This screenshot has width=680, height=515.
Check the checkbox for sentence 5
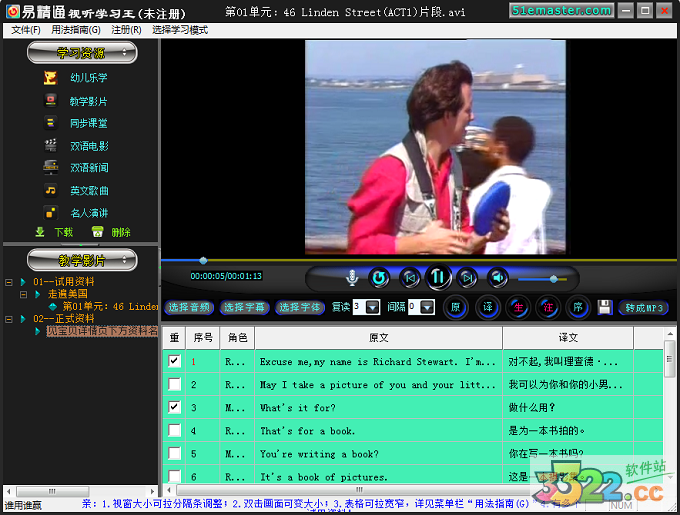[x=174, y=453]
